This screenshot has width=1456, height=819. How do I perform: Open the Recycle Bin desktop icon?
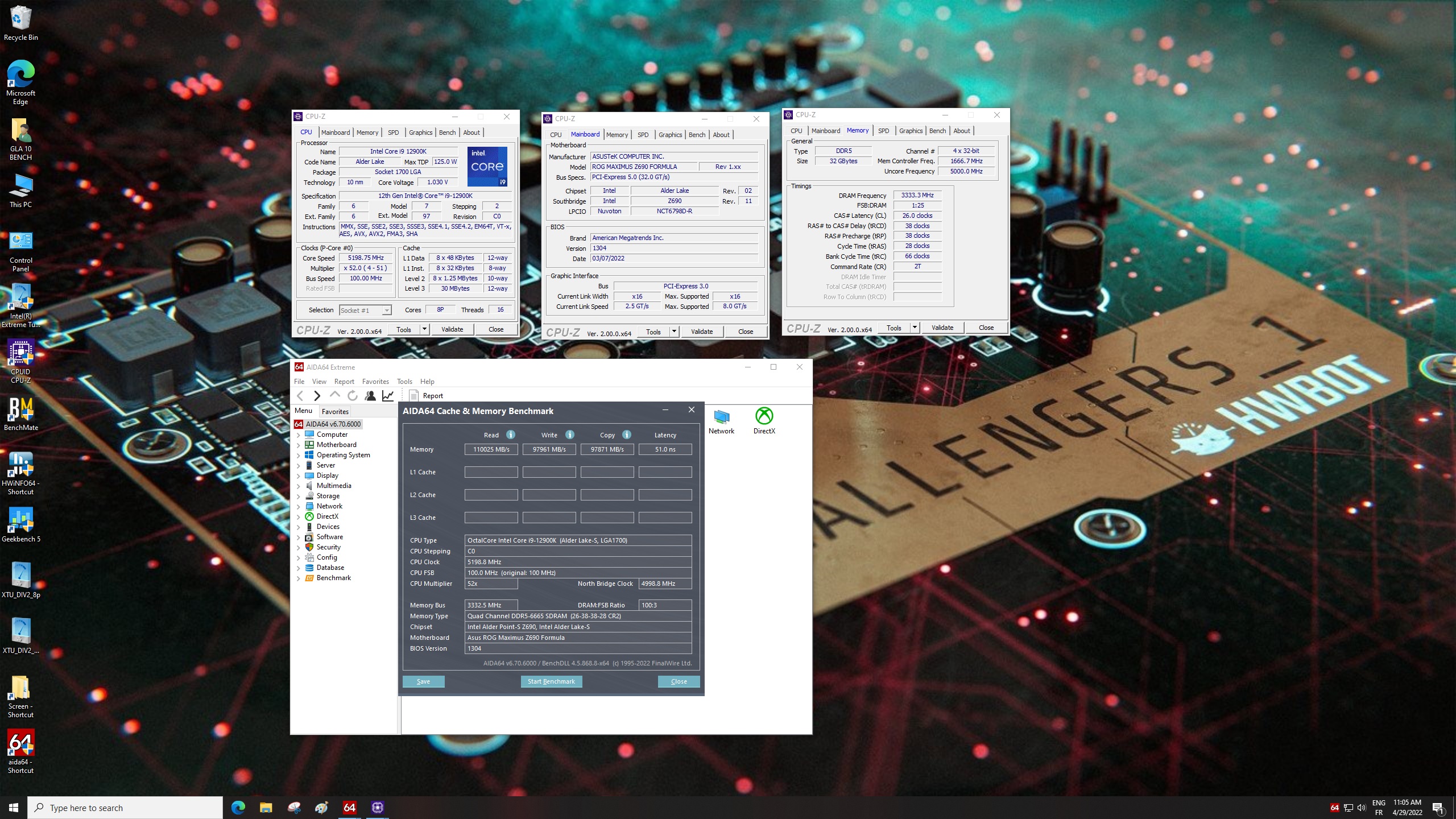[x=20, y=23]
